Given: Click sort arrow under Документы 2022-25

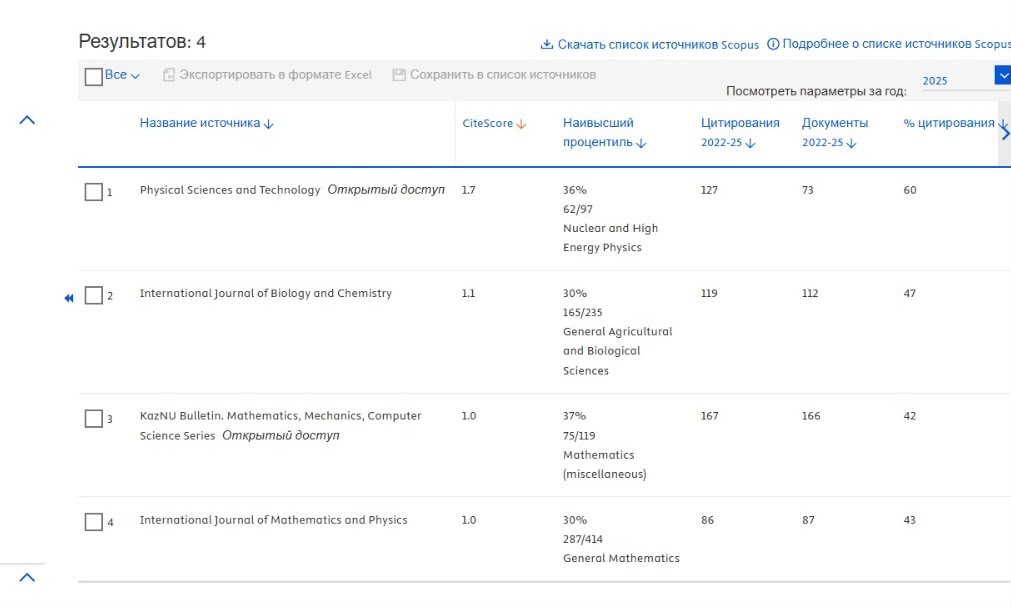Looking at the screenshot, I should (851, 143).
